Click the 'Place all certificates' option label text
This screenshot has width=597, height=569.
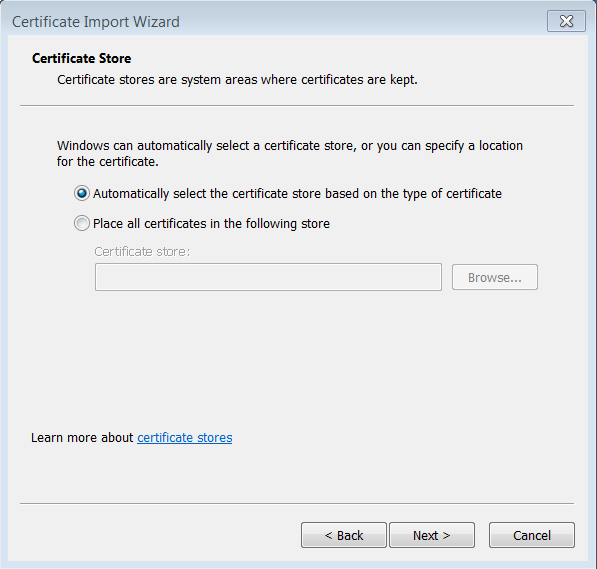coord(211,224)
